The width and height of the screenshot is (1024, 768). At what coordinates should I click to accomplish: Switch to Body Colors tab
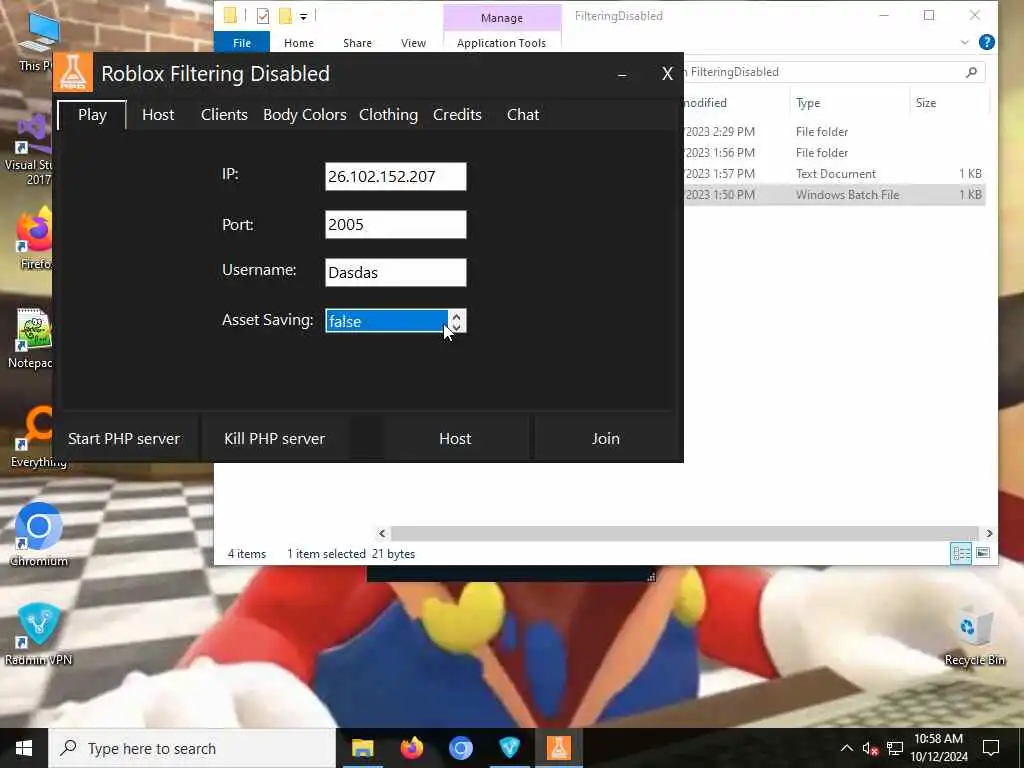(304, 115)
